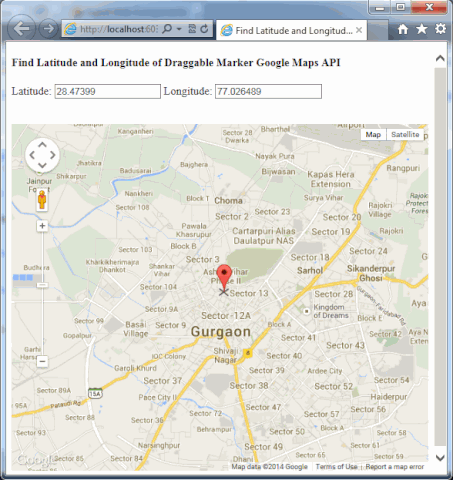Select the Find Latitude and Longitude tab
Viewport: 453px width, 480px height.
tap(291, 31)
